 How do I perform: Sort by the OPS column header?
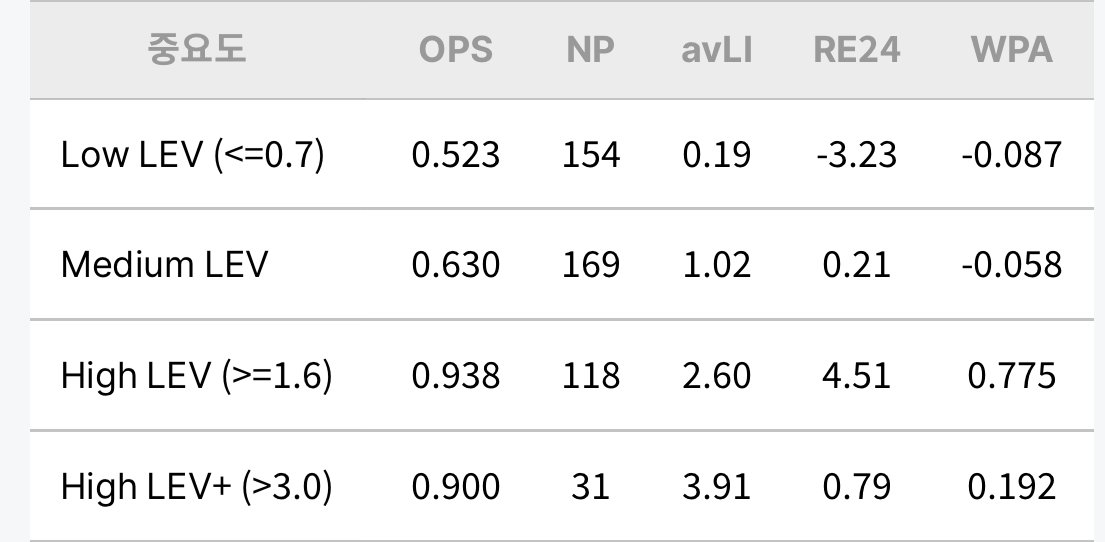(456, 50)
